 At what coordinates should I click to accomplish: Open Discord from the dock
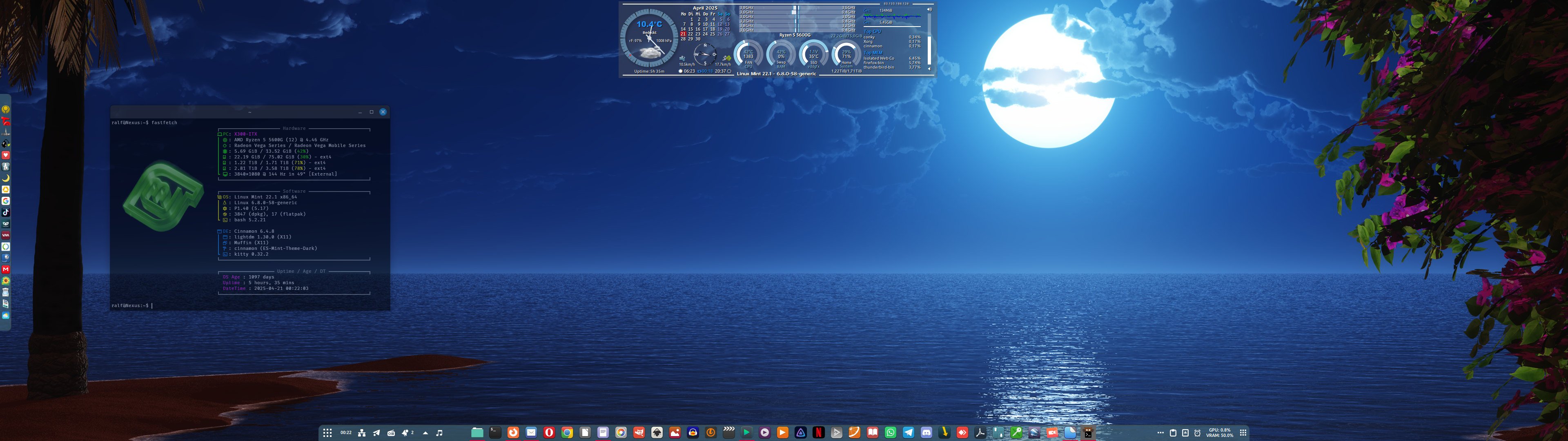(x=927, y=432)
